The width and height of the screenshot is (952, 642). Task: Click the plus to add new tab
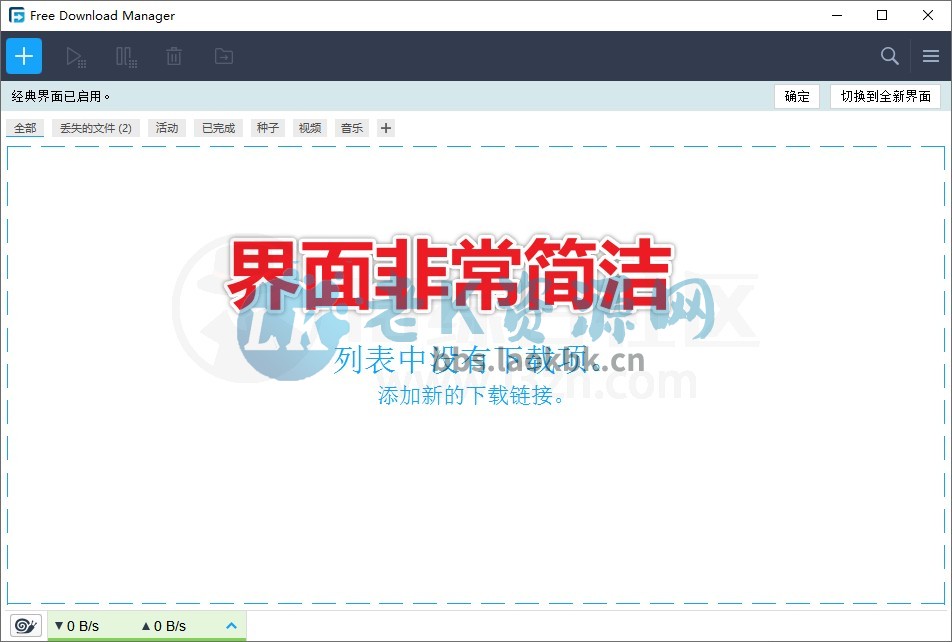[385, 127]
